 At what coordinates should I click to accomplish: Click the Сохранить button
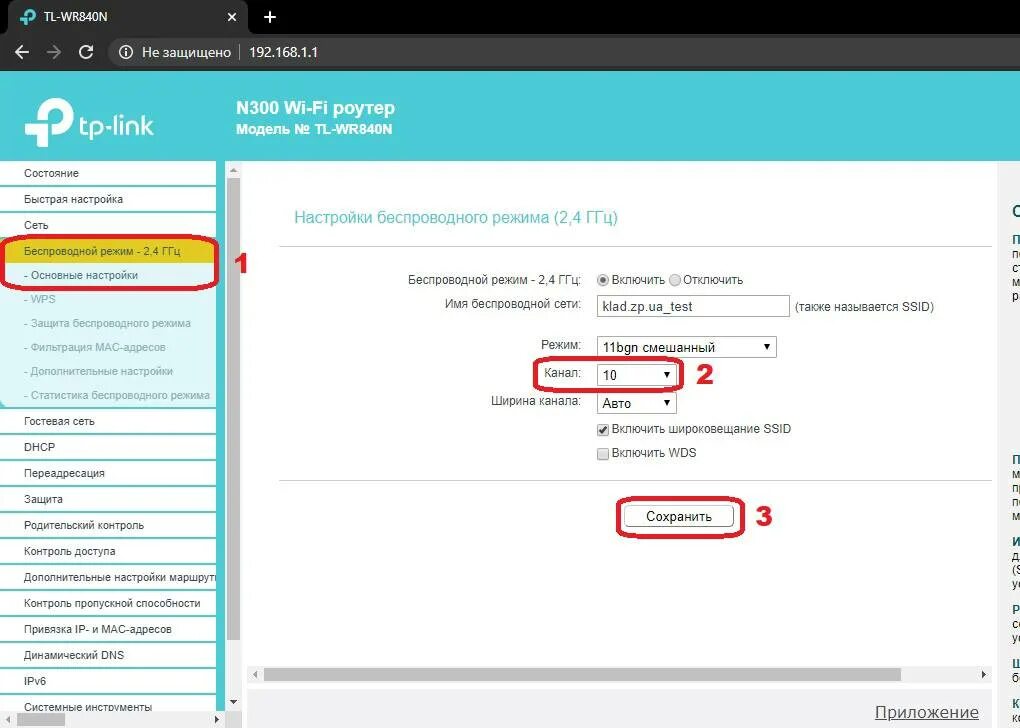point(678,517)
